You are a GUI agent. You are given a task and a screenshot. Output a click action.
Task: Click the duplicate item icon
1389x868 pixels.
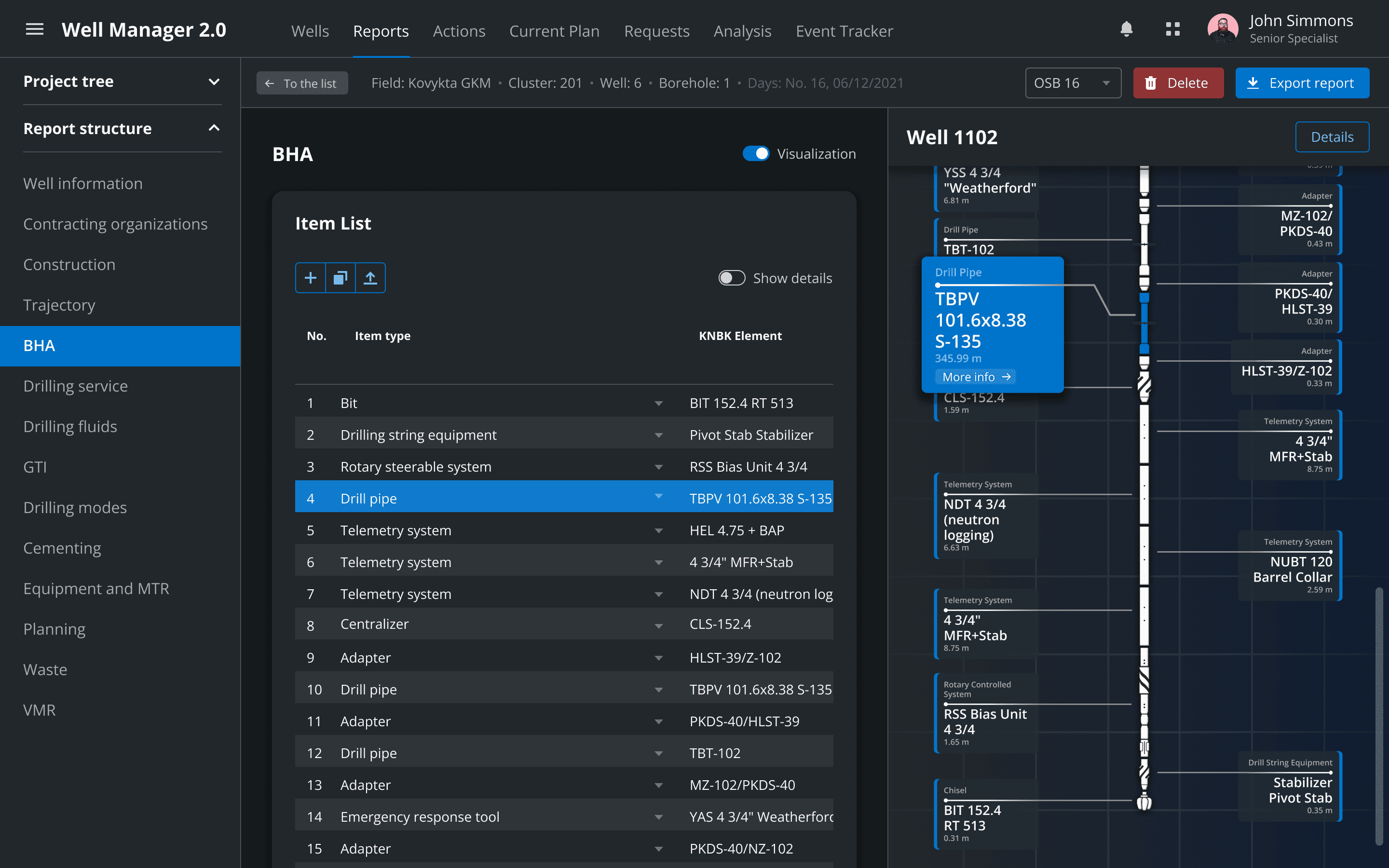[340, 278]
